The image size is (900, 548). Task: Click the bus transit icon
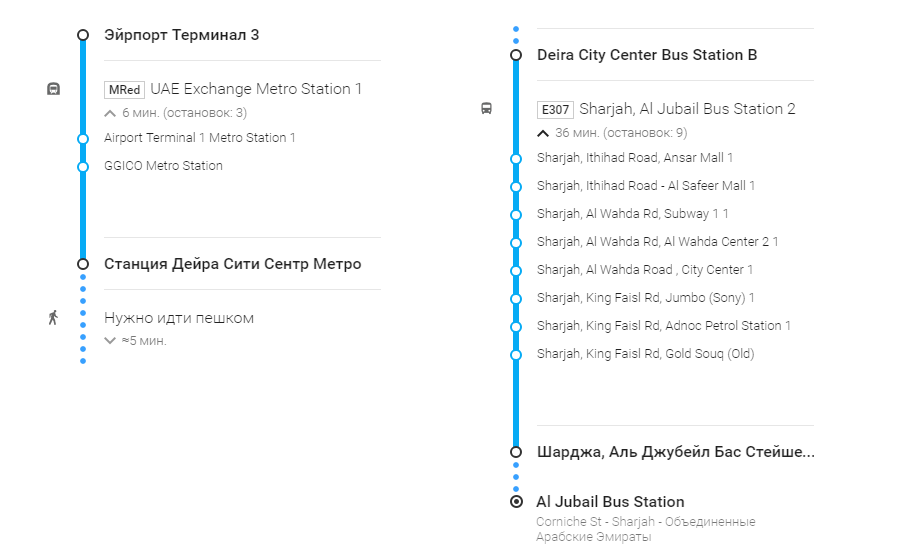486,109
